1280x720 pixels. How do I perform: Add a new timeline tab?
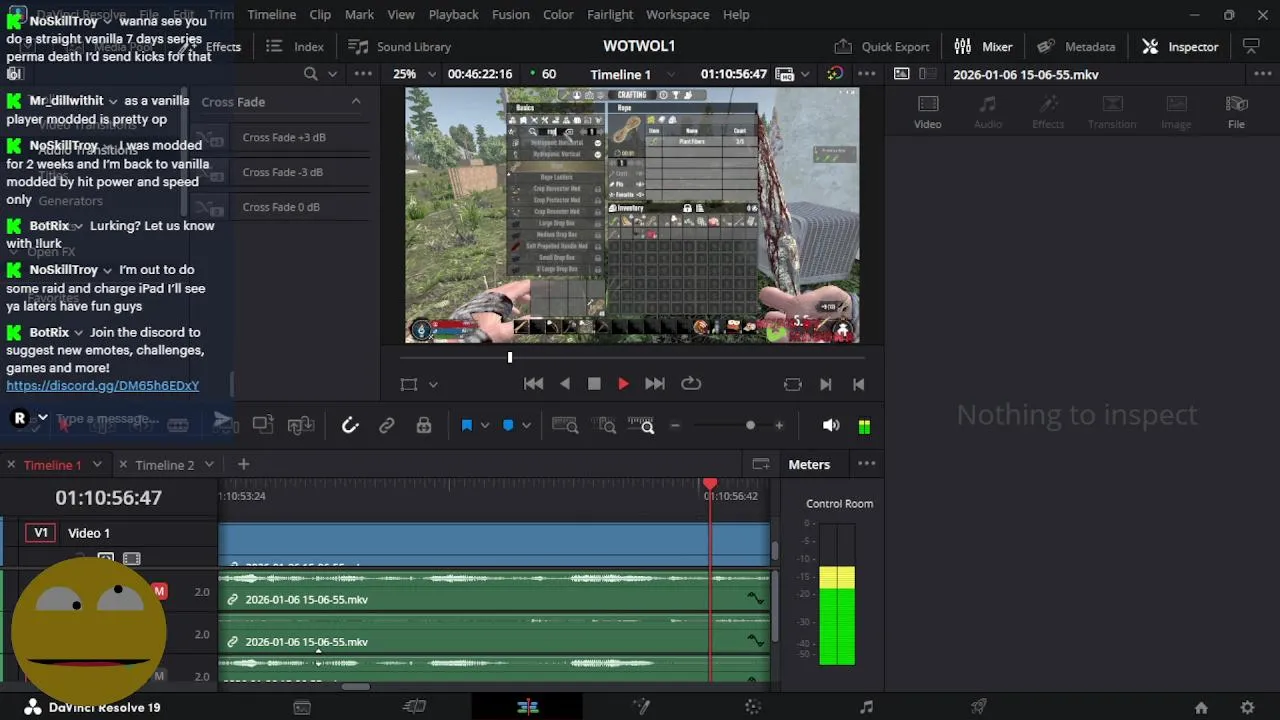click(x=243, y=464)
